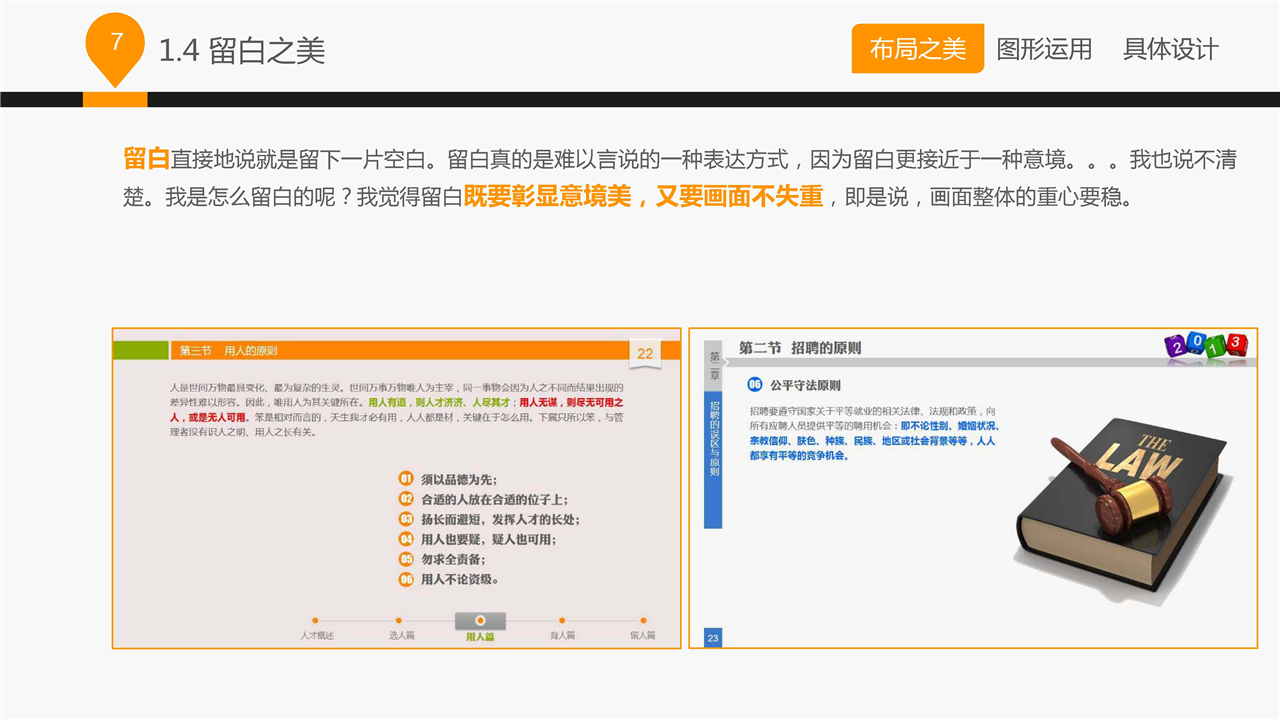Click the orange 03 bullet icon
1280x720 pixels.
[x=406, y=519]
